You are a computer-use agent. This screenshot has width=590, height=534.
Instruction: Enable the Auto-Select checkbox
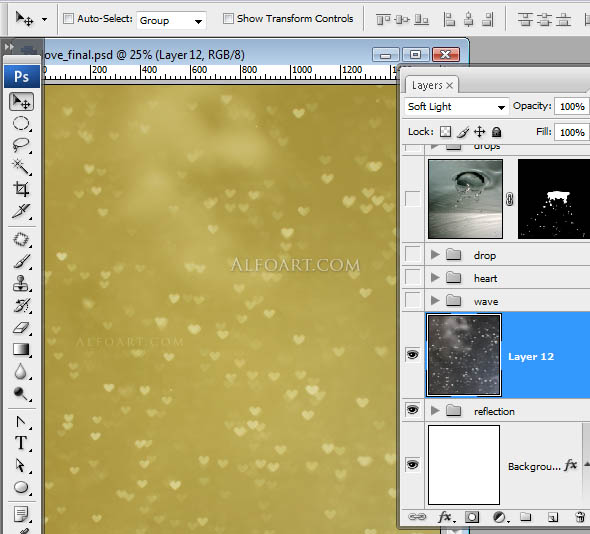tap(68, 18)
